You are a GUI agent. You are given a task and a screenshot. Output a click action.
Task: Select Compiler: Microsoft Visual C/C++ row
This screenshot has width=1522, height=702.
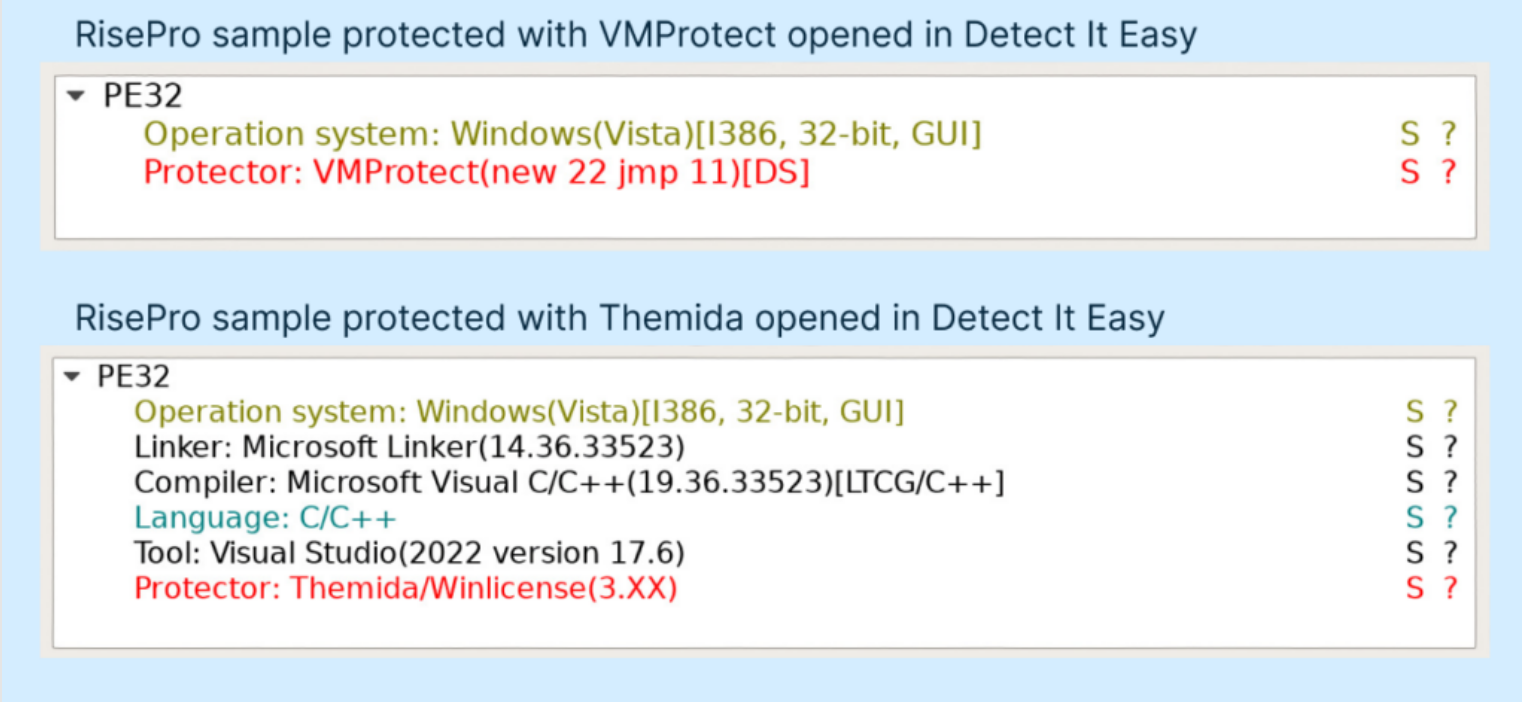pos(569,482)
